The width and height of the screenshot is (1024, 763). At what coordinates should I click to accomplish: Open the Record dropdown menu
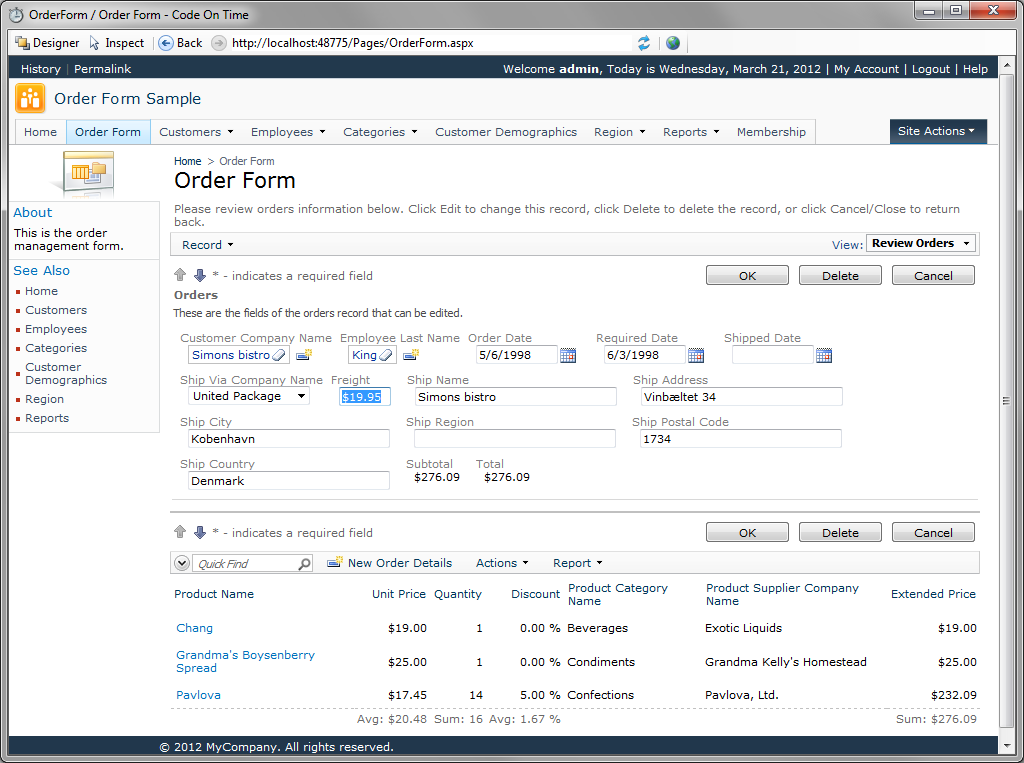(207, 245)
